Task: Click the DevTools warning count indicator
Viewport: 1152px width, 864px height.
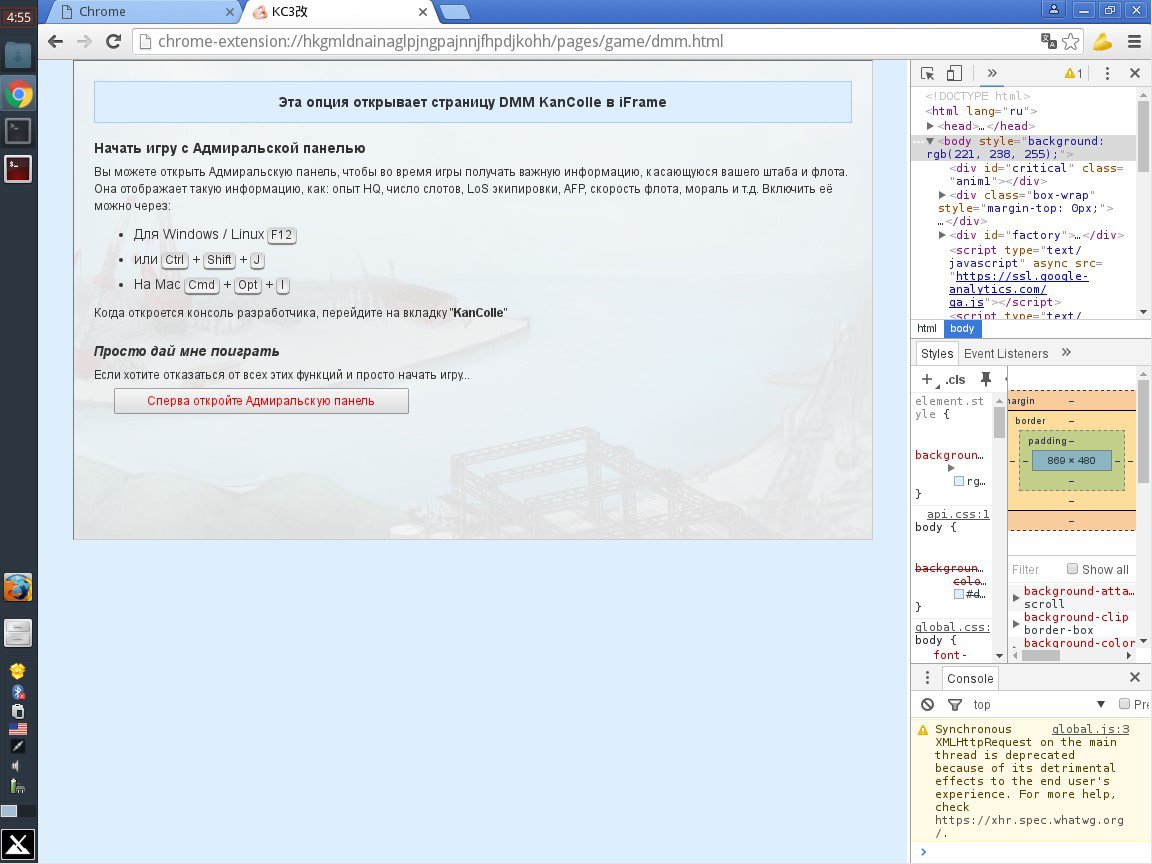Action: point(1073,73)
